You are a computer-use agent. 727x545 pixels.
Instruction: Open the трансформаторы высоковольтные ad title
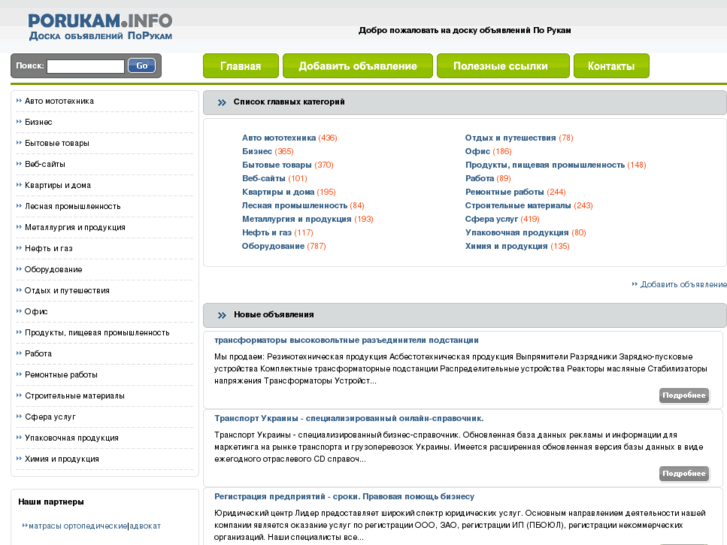[x=346, y=340]
